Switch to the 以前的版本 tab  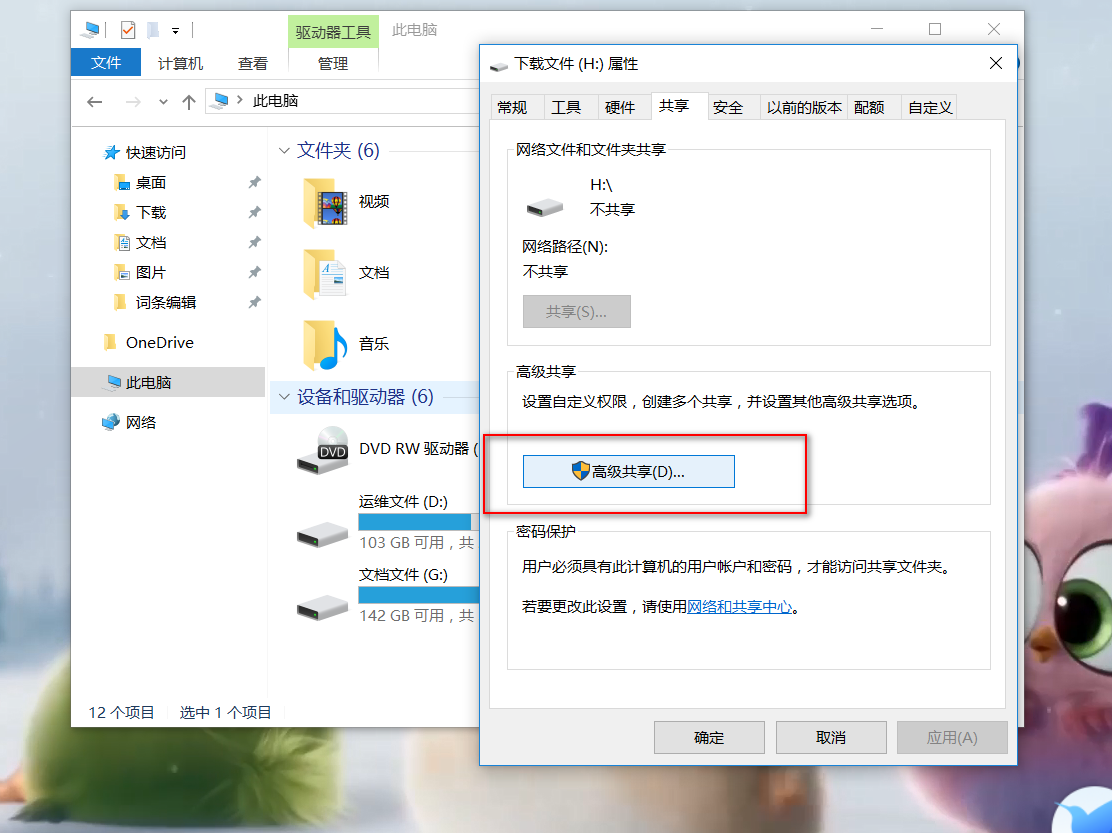[x=804, y=107]
